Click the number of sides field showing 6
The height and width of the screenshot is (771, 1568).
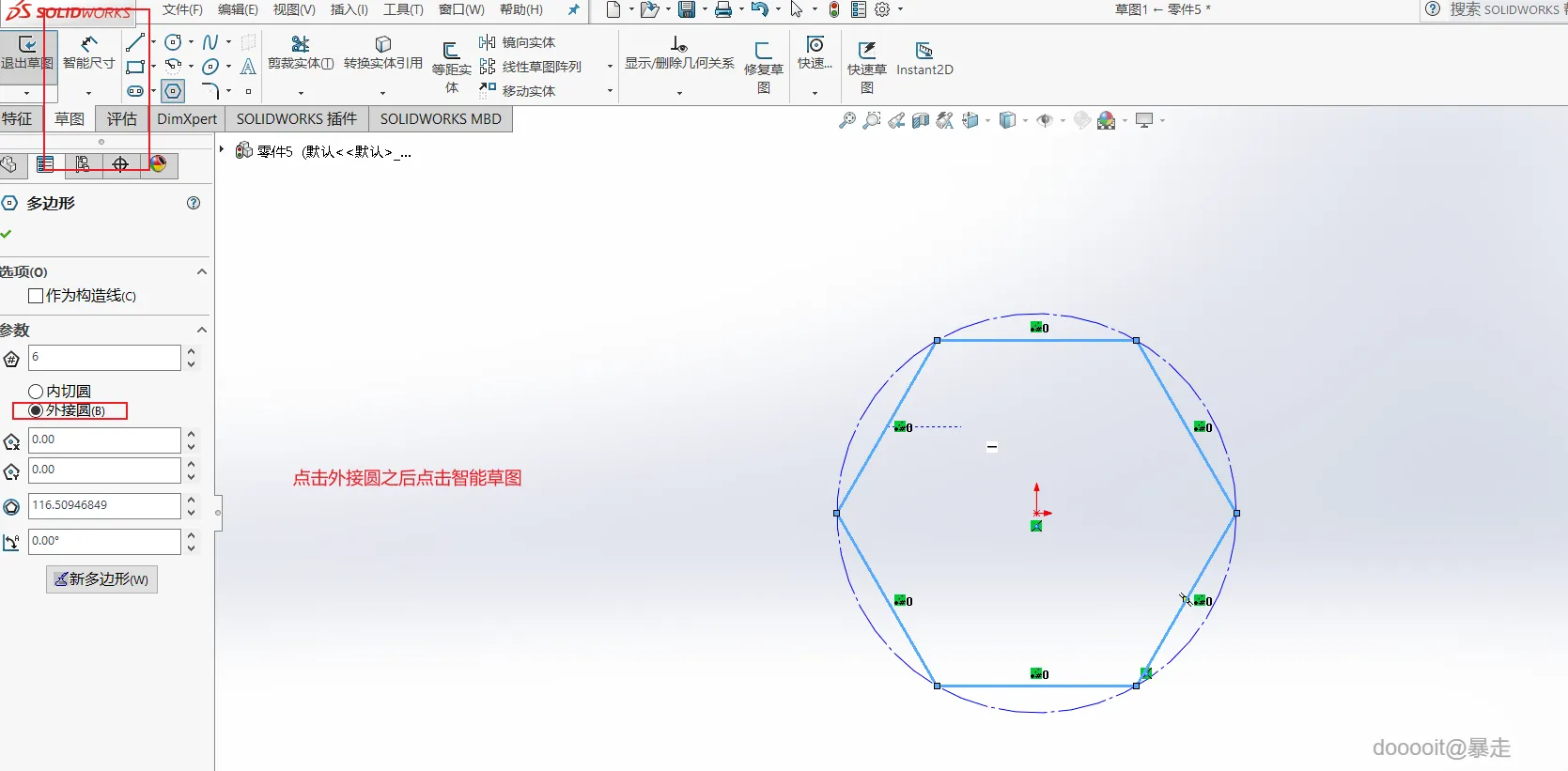pyautogui.click(x=104, y=357)
